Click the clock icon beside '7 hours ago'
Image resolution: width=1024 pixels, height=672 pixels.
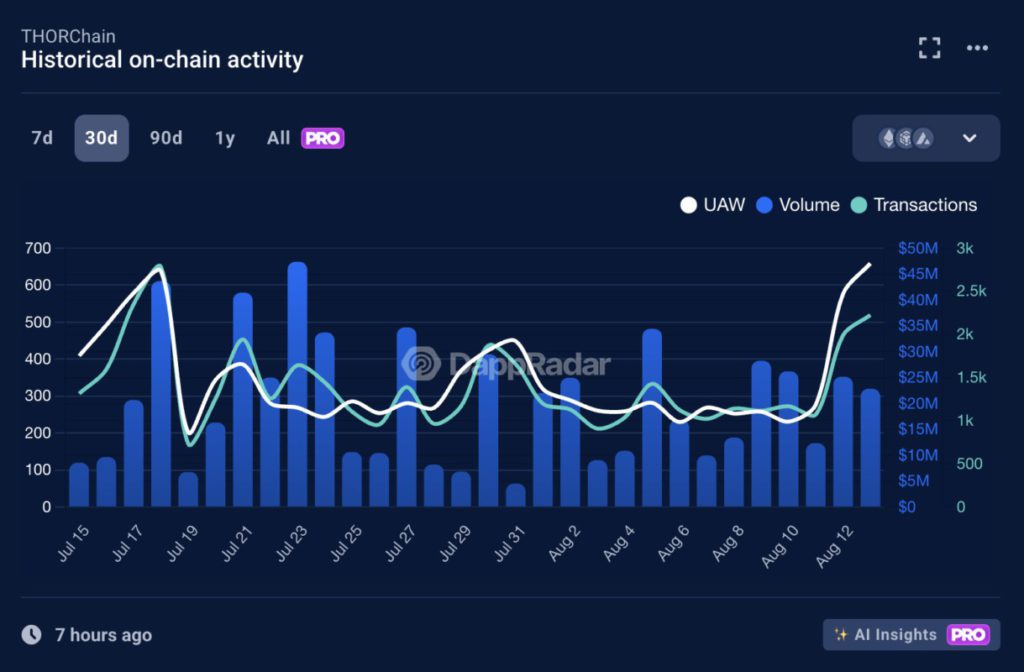[x=32, y=634]
